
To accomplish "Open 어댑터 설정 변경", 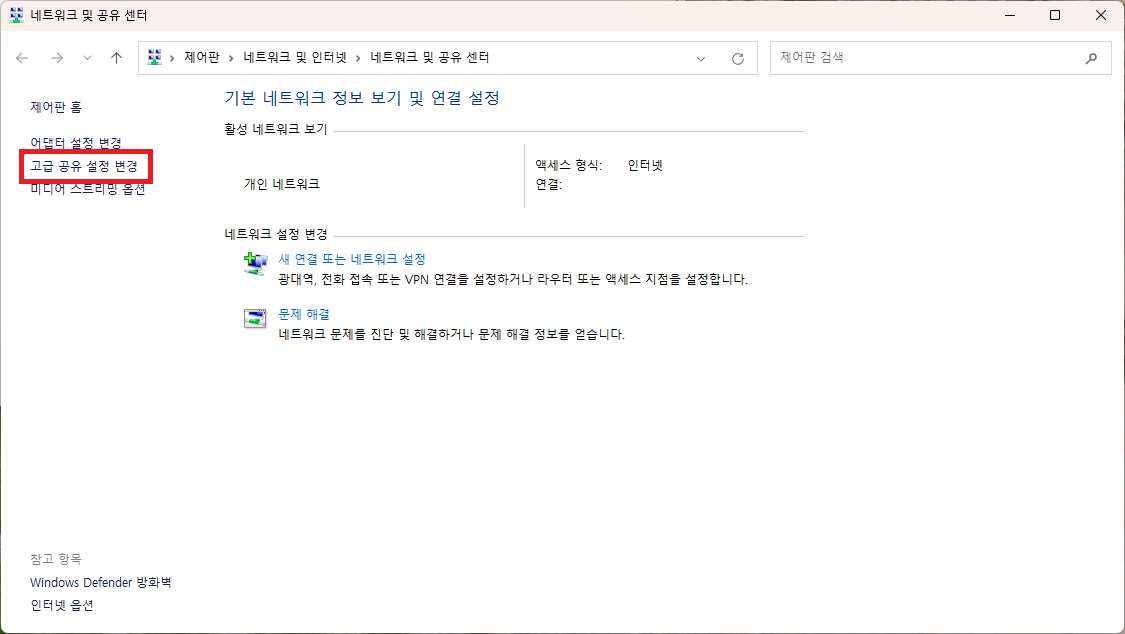I will click(76, 142).
